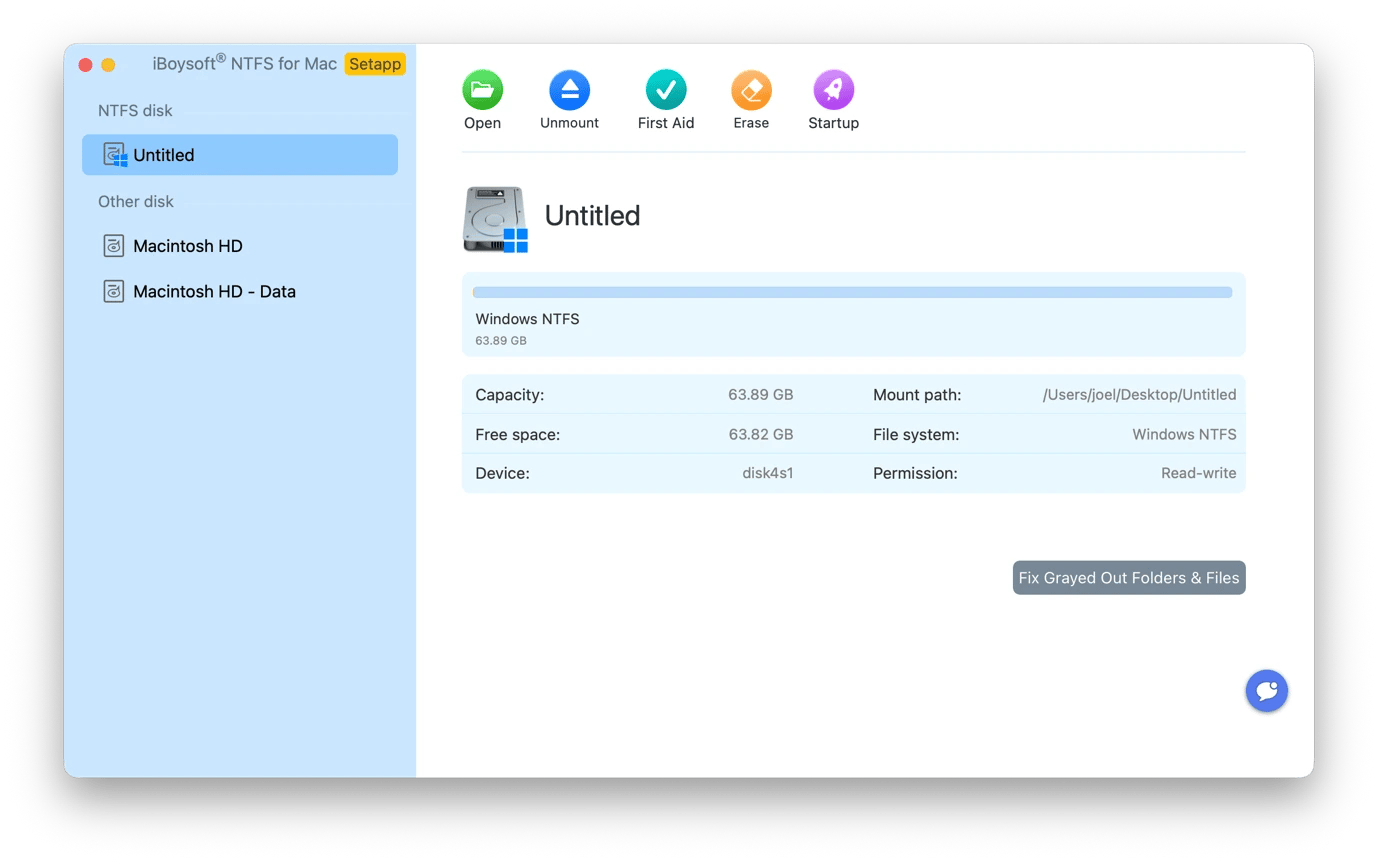
Task: Click the Mount path: label
Action: pyautogui.click(x=917, y=395)
